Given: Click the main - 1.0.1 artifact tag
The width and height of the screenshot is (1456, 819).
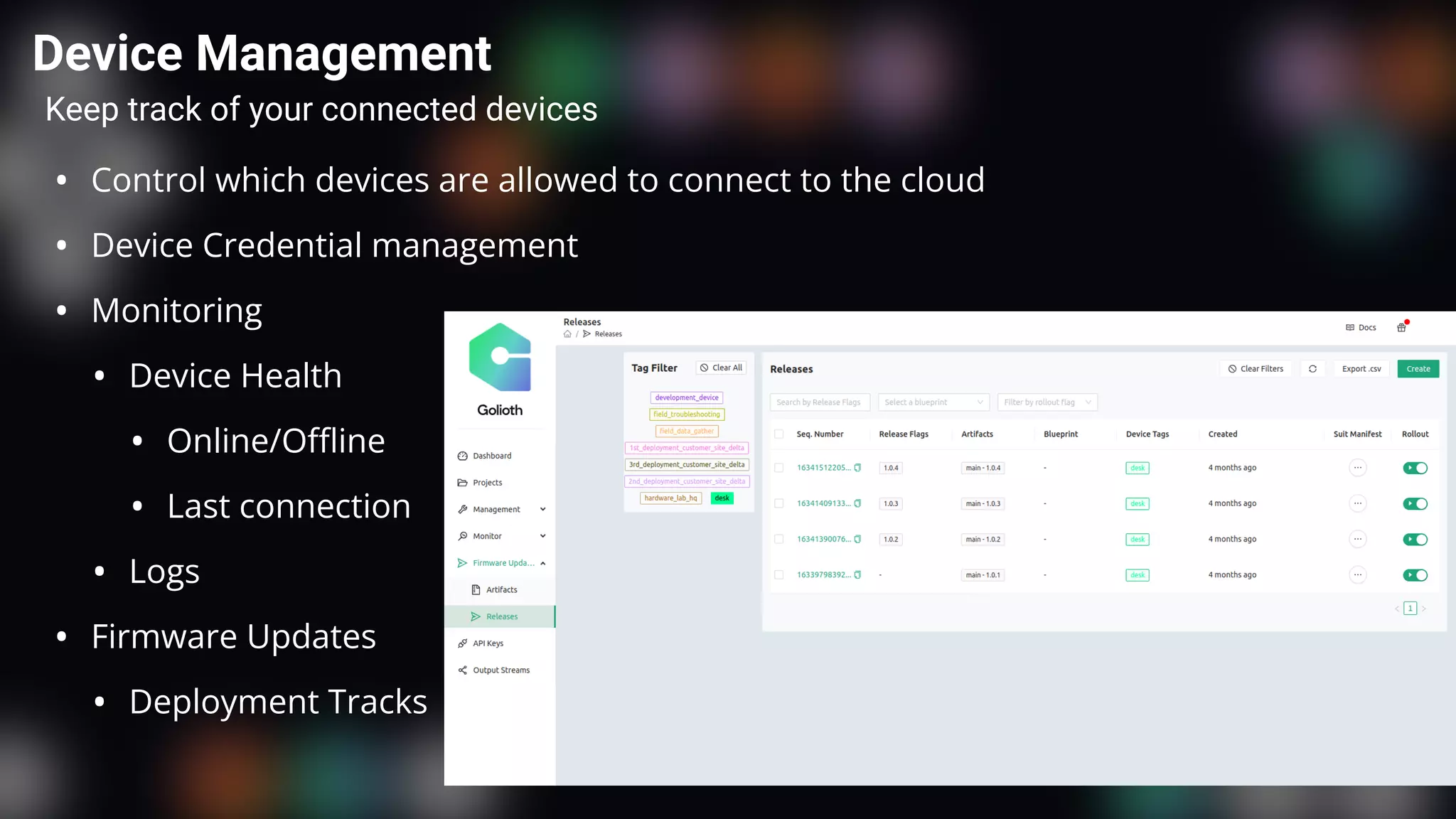Looking at the screenshot, I should [983, 575].
